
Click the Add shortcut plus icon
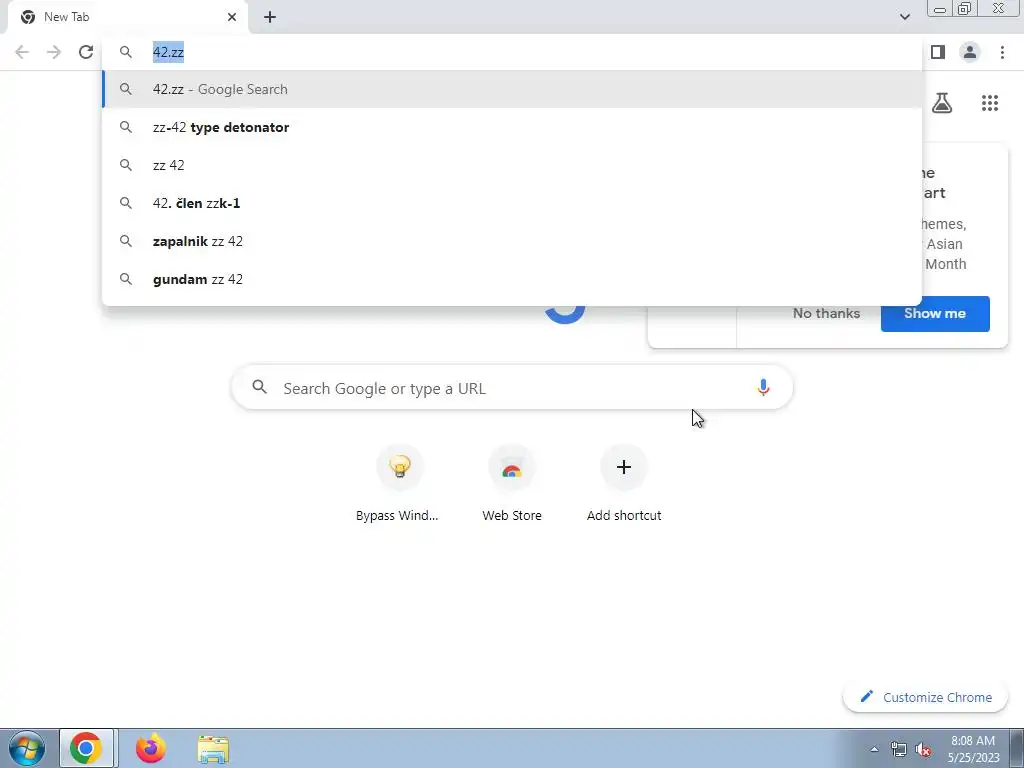624,467
